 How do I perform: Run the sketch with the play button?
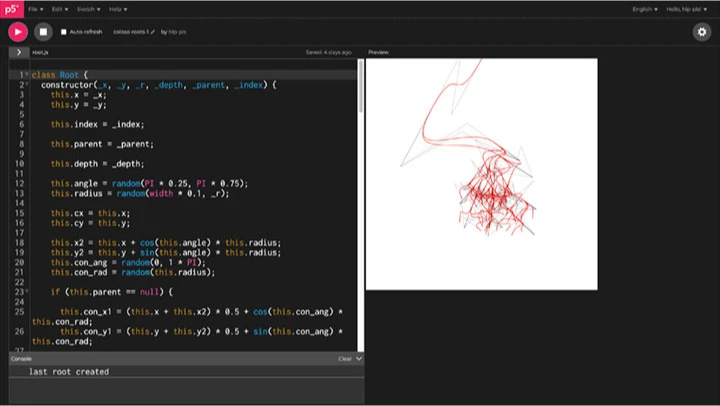click(x=18, y=32)
